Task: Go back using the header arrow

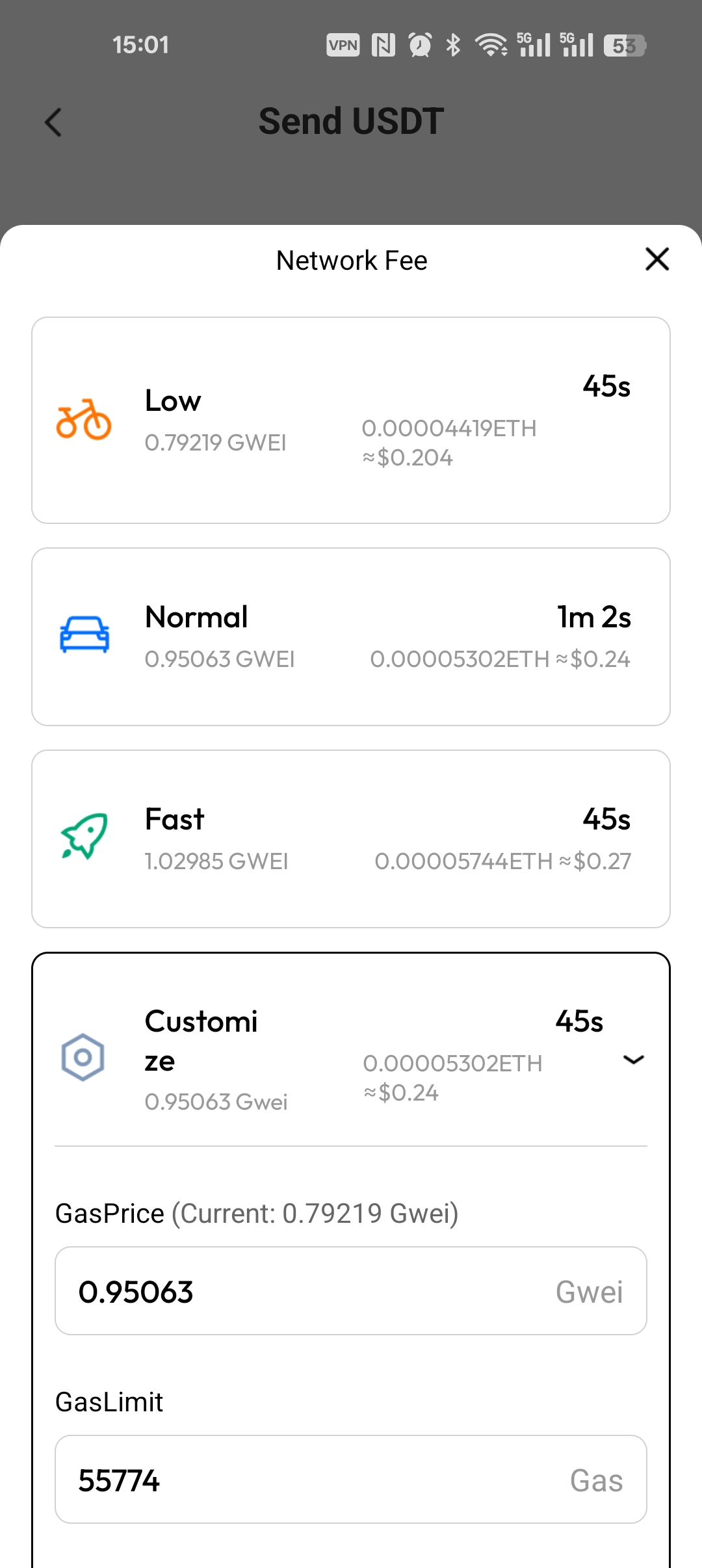Action: 53,122
